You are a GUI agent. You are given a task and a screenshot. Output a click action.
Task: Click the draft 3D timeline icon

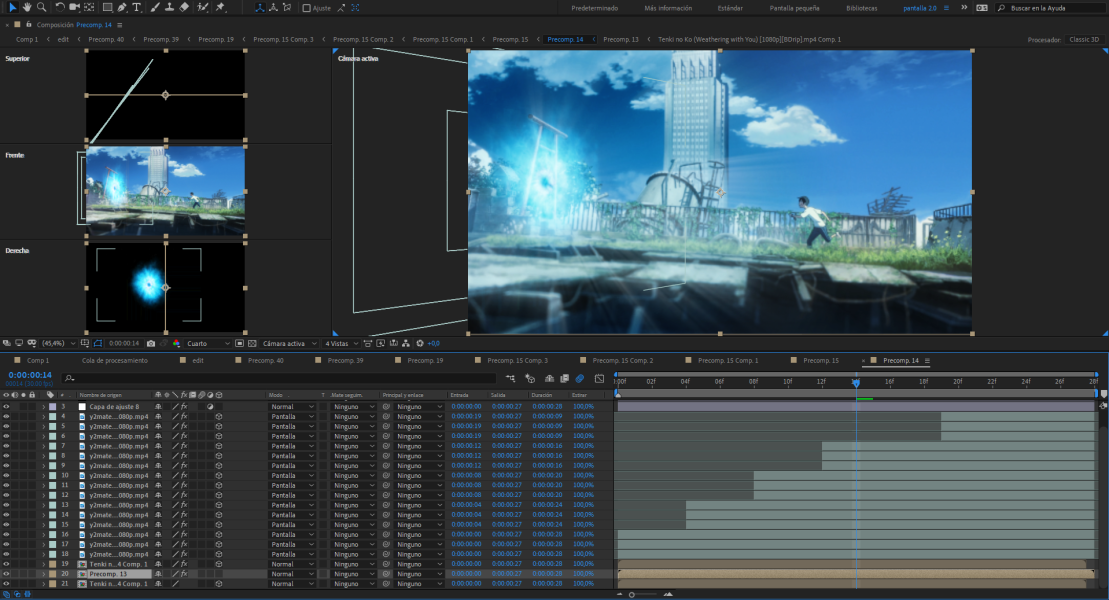tap(530, 379)
